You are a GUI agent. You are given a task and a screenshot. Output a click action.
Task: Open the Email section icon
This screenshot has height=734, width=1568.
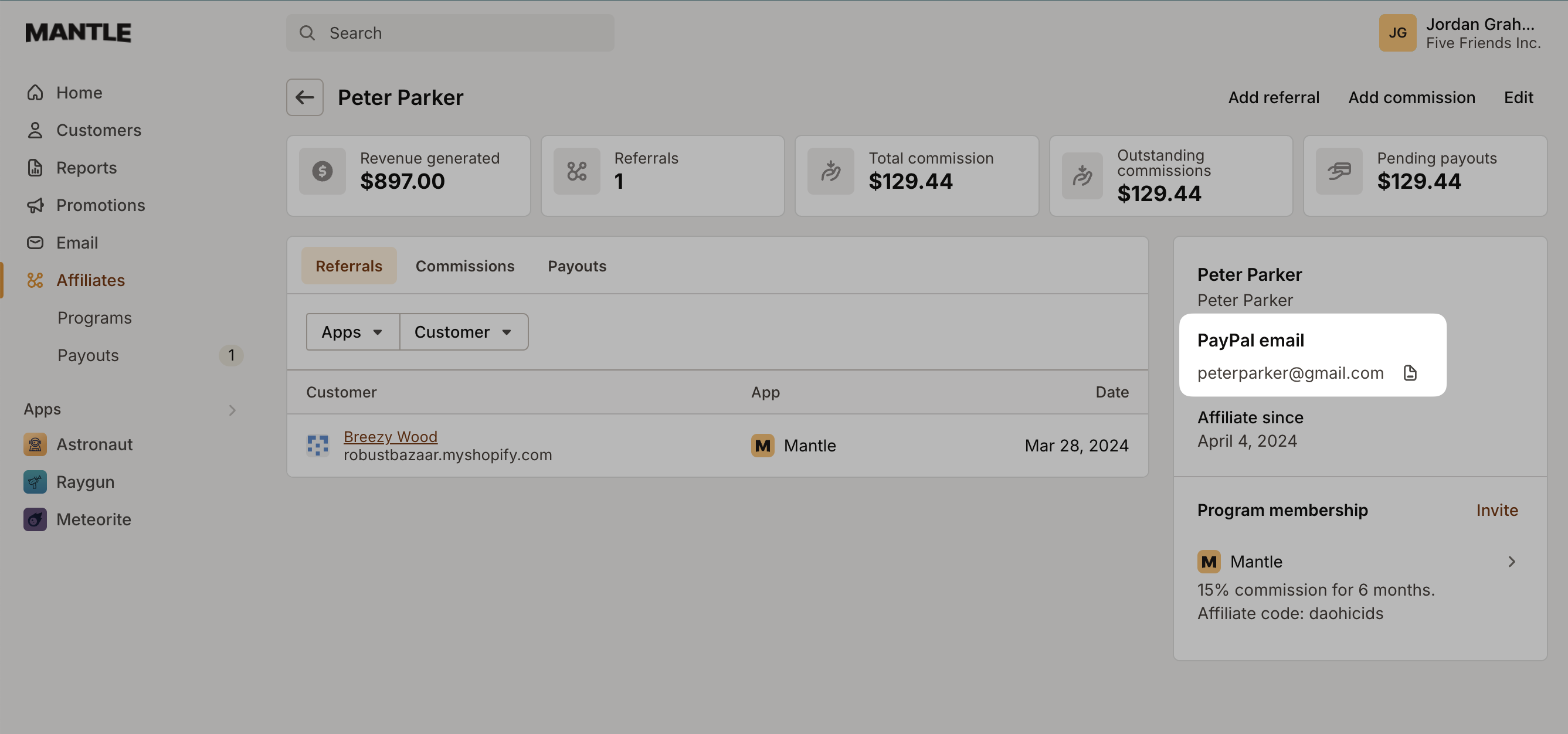tap(35, 242)
